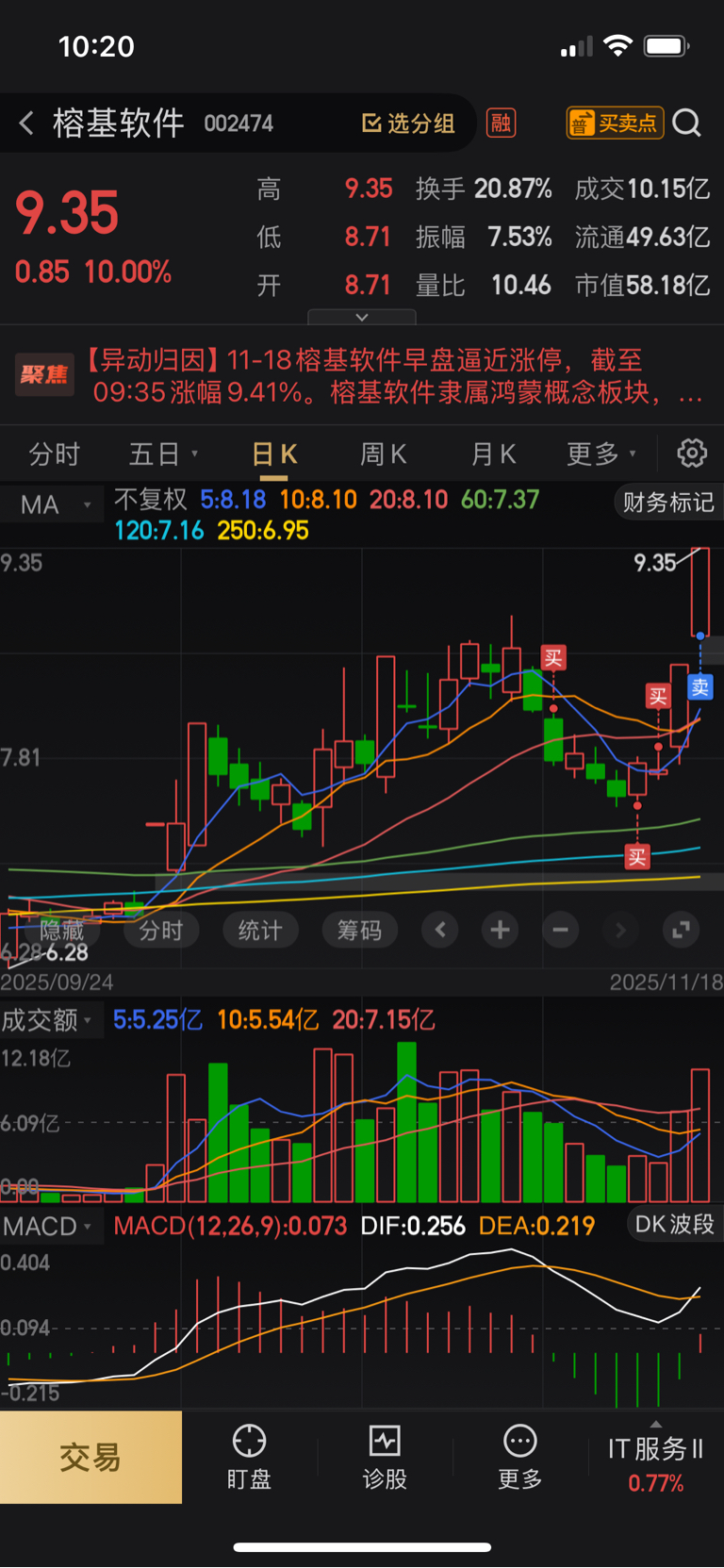Tap the 分时 pill below the chart
The image size is (724, 1568).
(x=161, y=931)
